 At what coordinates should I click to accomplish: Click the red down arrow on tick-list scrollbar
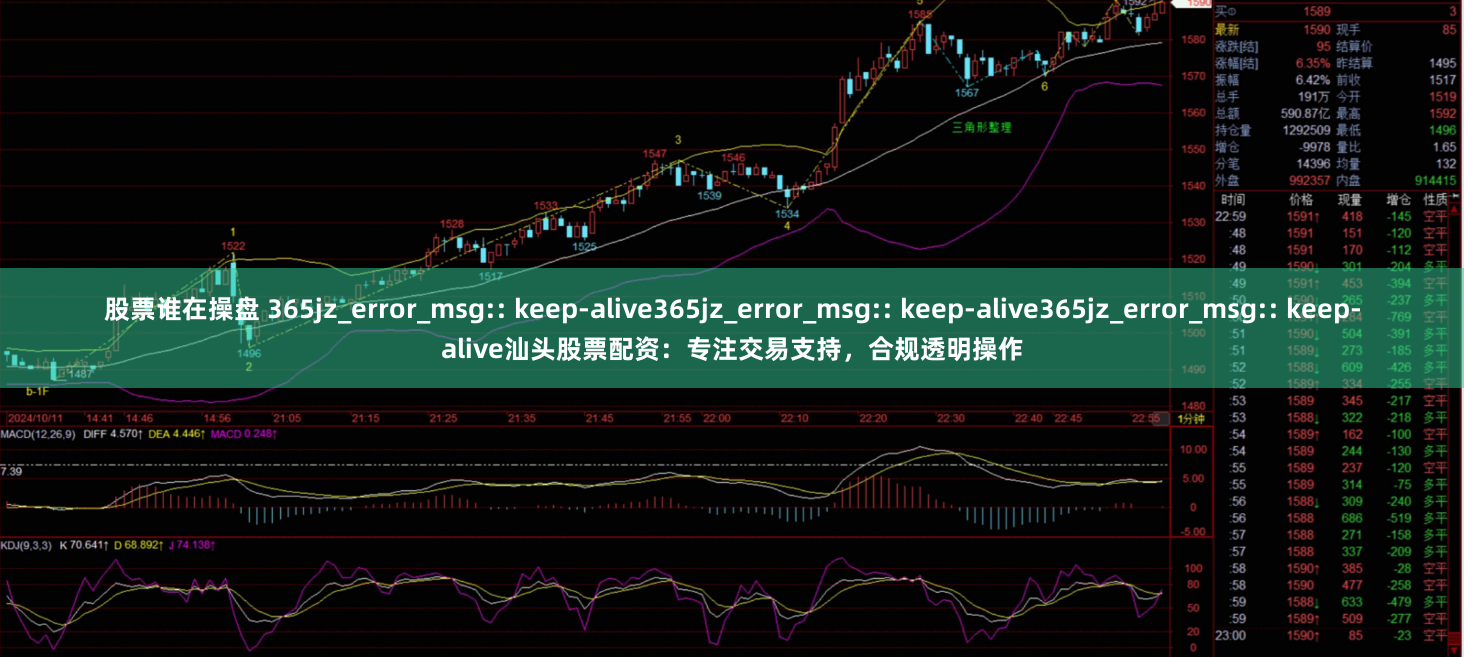point(1452,649)
